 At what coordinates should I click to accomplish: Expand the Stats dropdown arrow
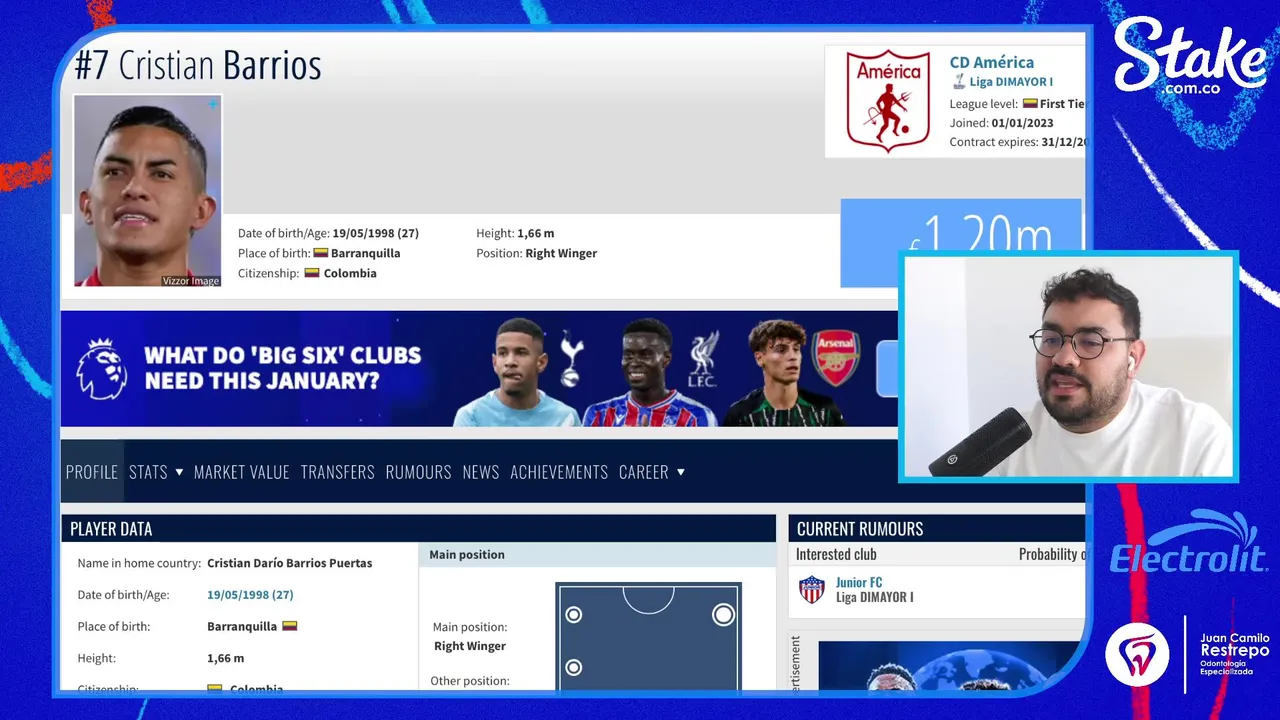click(x=179, y=472)
